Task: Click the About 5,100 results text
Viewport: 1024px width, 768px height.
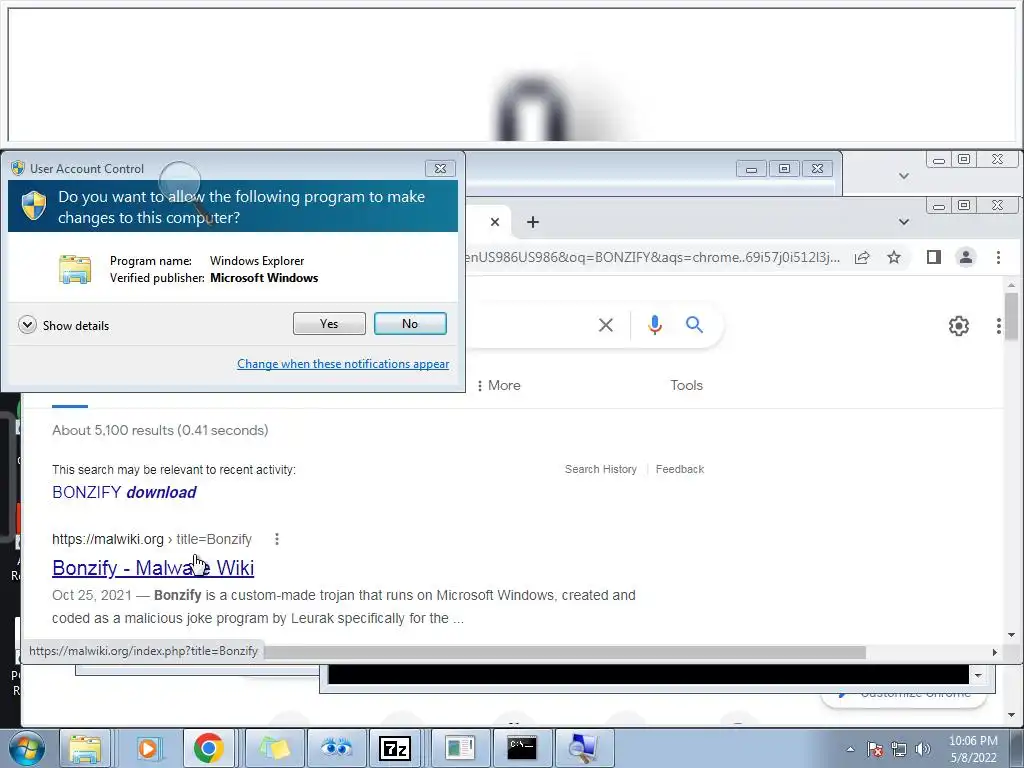Action: (x=160, y=430)
